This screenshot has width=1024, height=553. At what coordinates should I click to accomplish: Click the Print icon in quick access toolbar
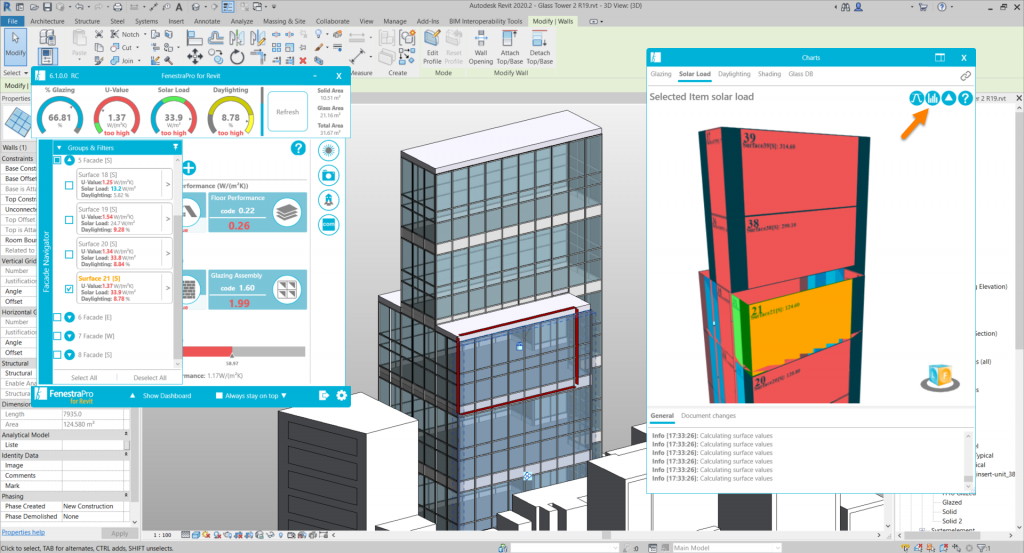coord(118,7)
